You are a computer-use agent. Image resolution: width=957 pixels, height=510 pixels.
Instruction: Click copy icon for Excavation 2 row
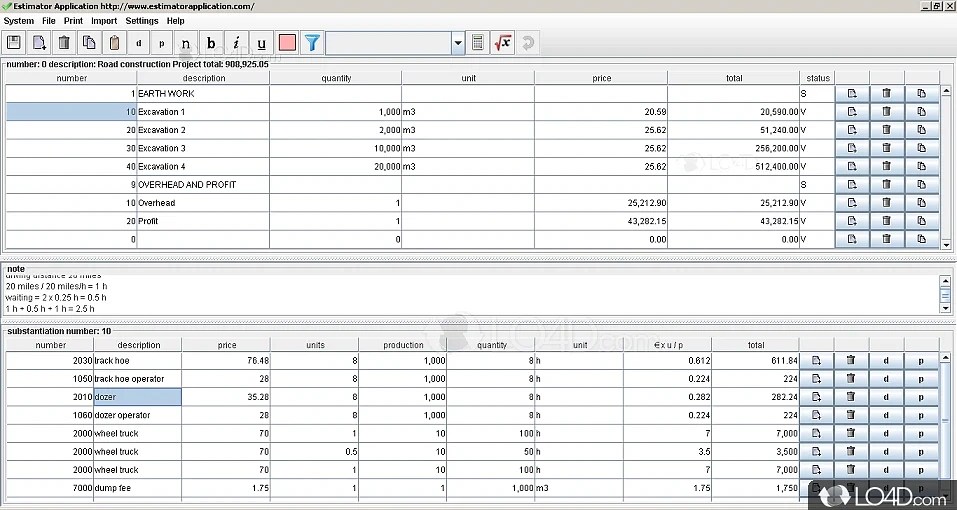(922, 130)
